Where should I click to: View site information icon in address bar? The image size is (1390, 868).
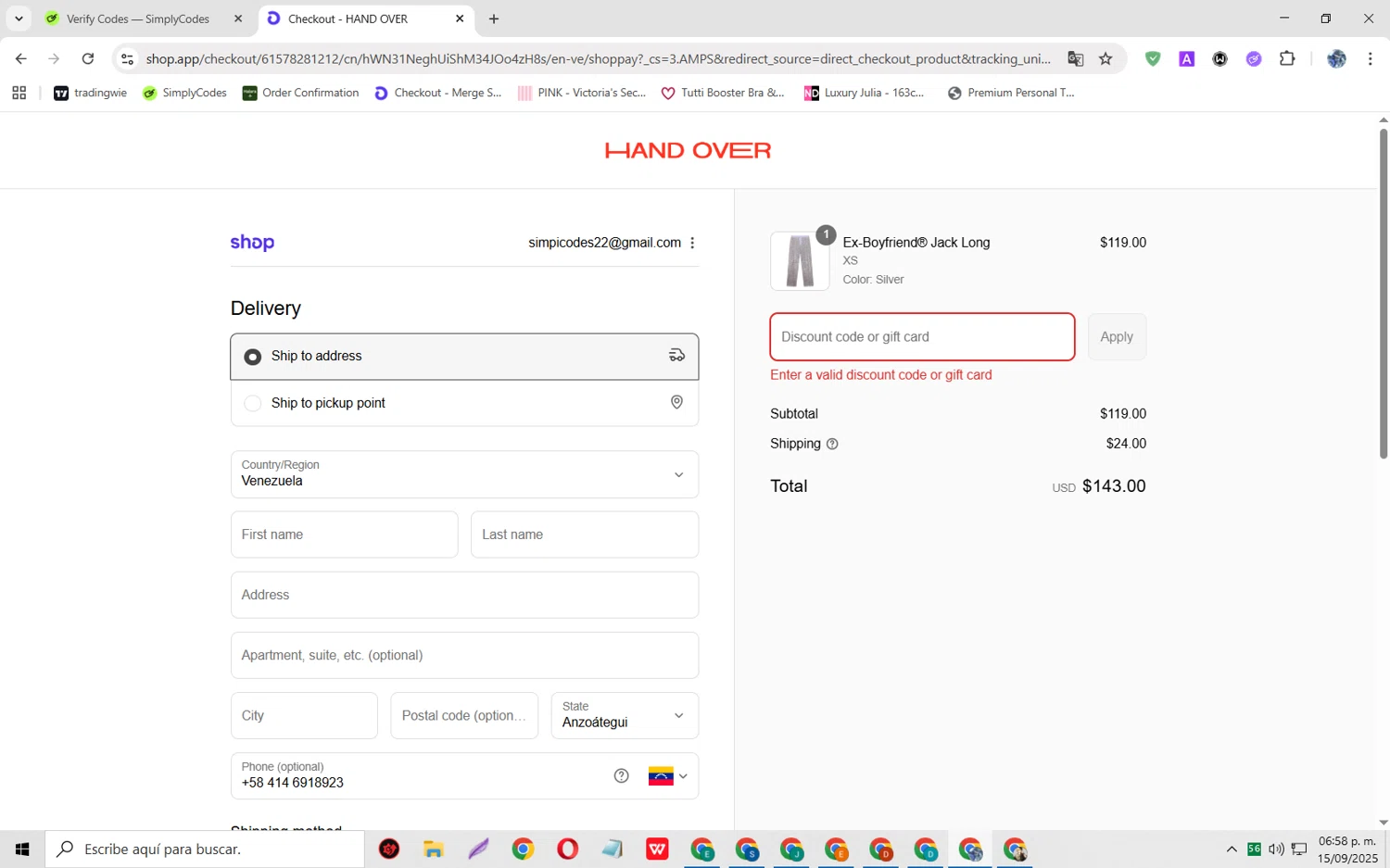pyautogui.click(x=128, y=58)
